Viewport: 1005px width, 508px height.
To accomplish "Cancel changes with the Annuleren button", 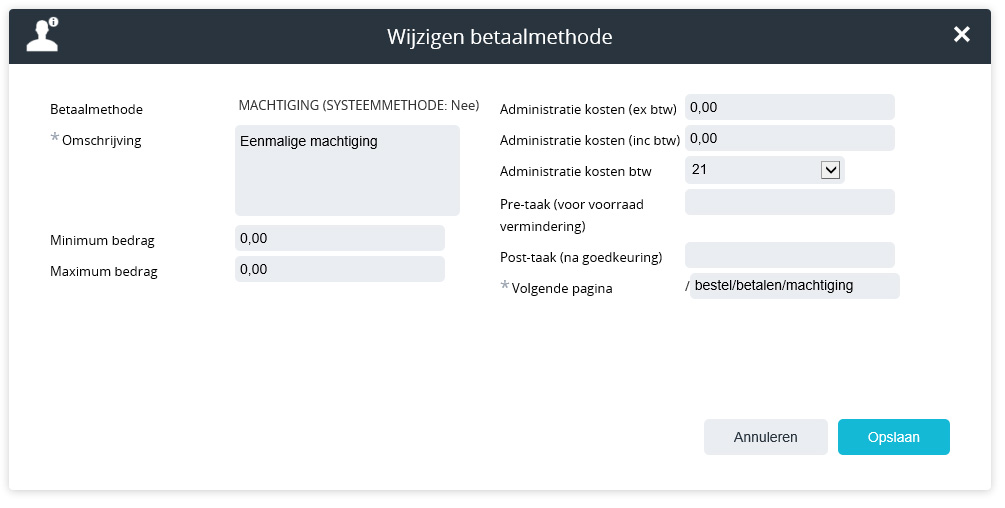I will [x=765, y=437].
